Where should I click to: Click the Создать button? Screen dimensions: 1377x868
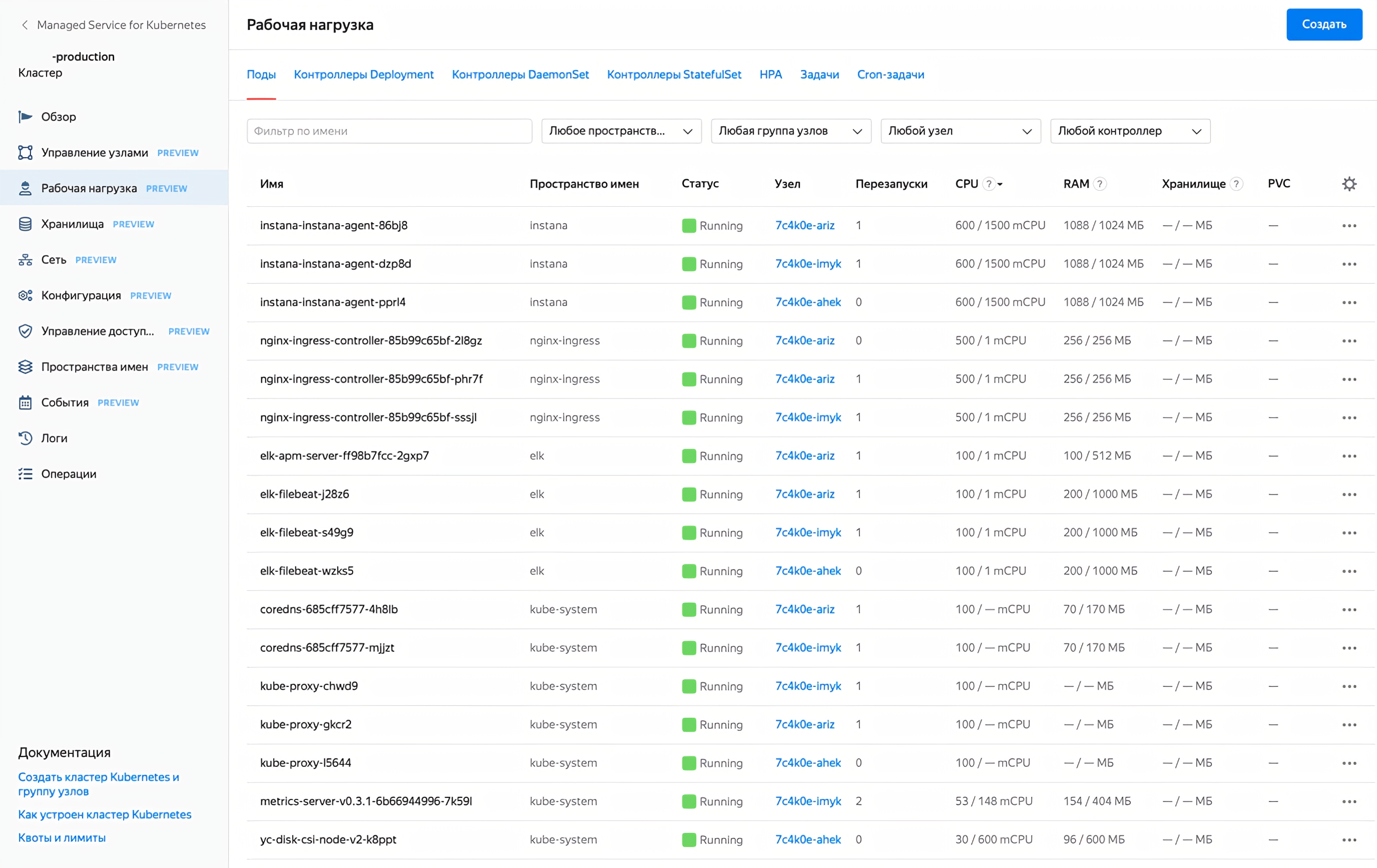pos(1324,24)
